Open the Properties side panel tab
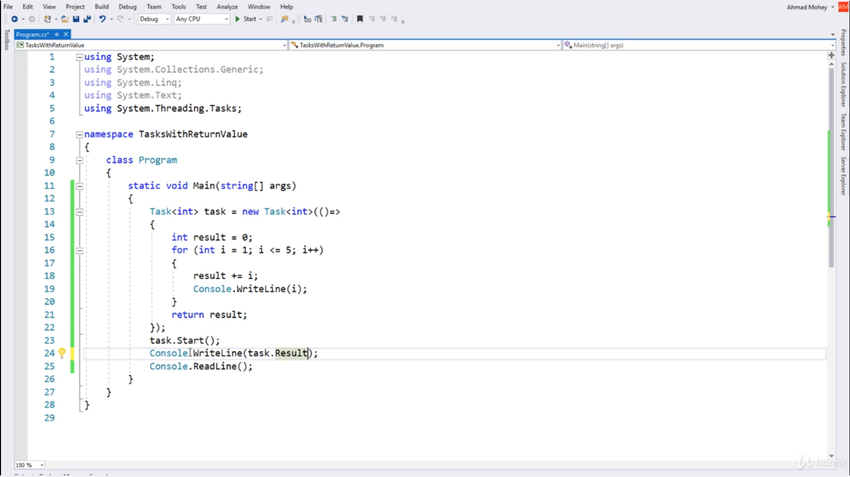 tap(843, 42)
